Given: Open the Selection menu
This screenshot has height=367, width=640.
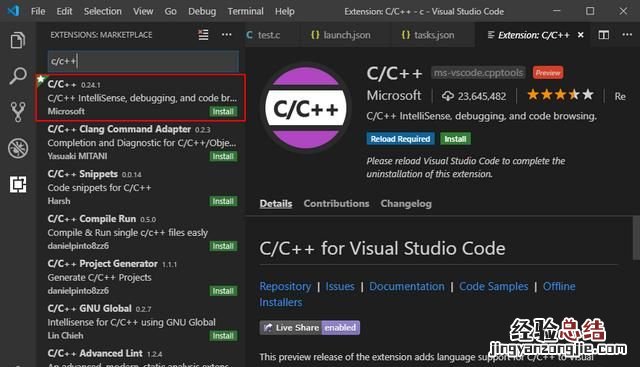Looking at the screenshot, I should (x=103, y=11).
